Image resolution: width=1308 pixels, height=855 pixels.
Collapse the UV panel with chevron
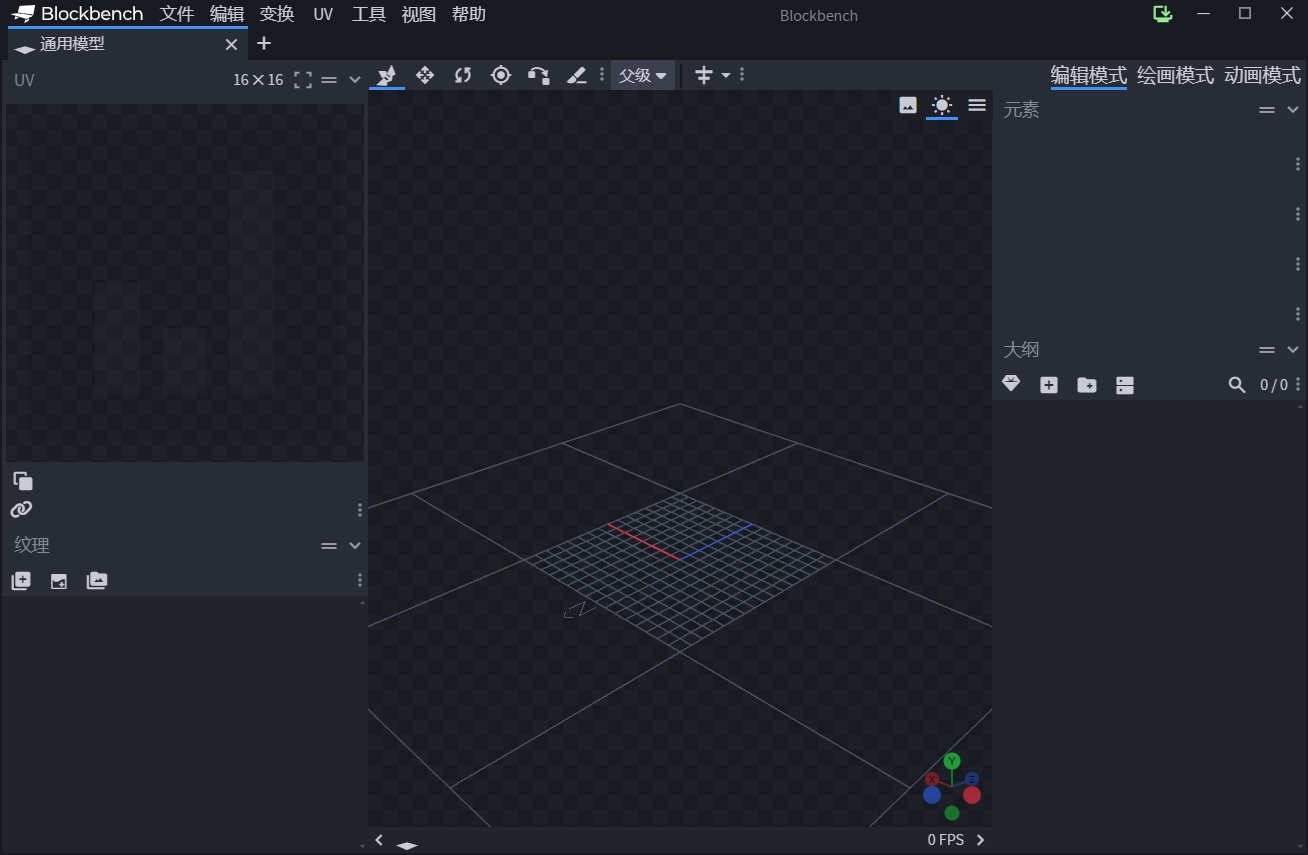click(x=354, y=80)
